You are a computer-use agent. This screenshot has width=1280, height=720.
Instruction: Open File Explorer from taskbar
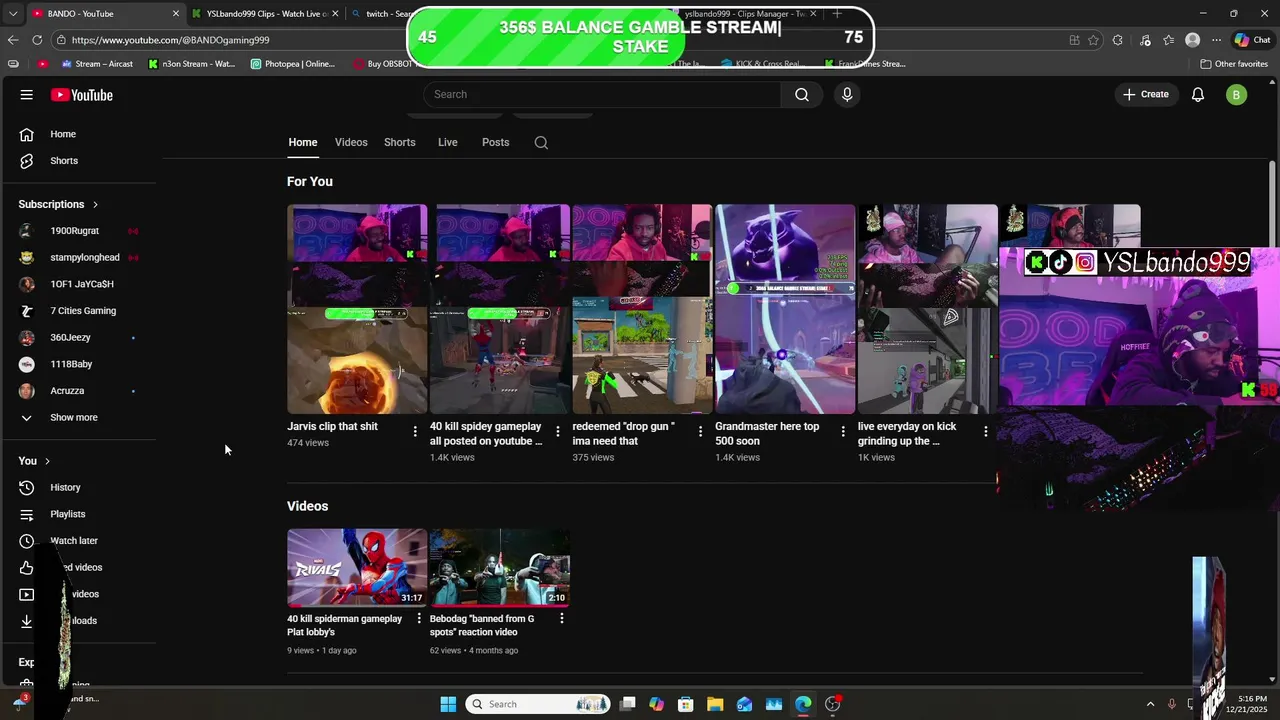click(715, 704)
